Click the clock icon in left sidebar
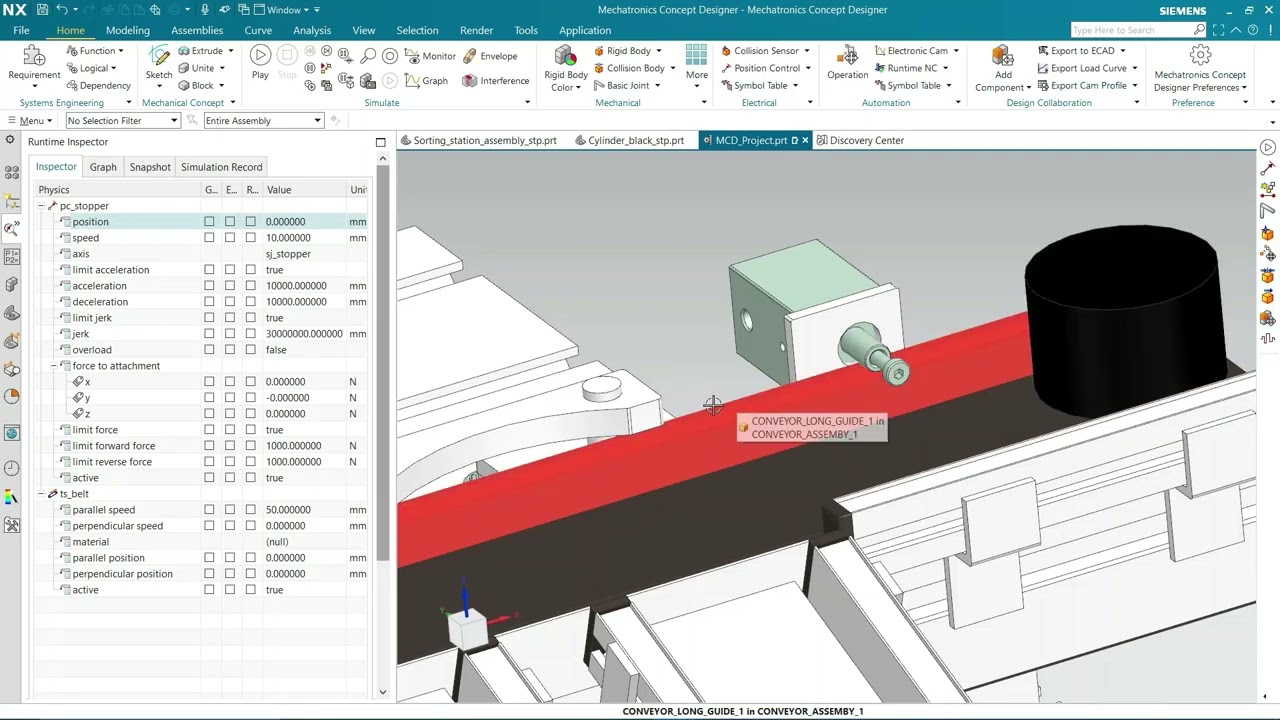 click(x=12, y=468)
